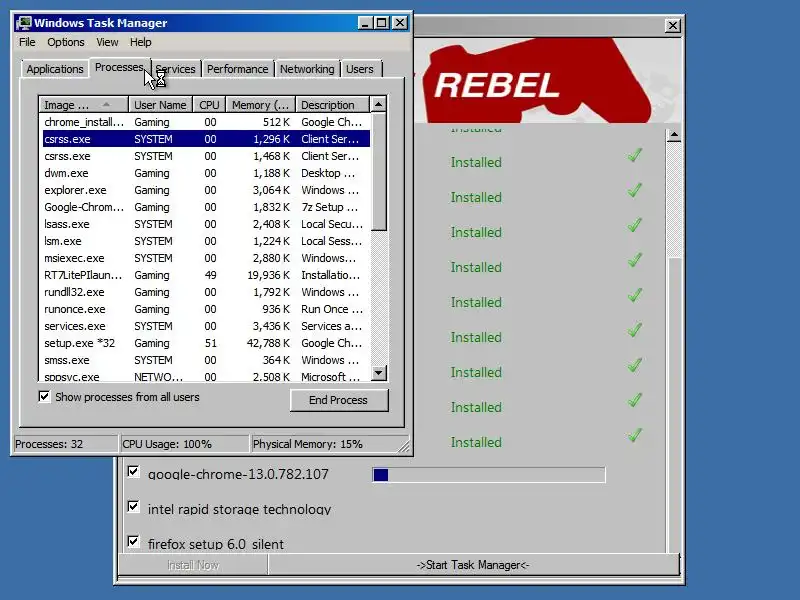Switch to the Users tab
Screen dimensions: 800x600
coord(360,69)
